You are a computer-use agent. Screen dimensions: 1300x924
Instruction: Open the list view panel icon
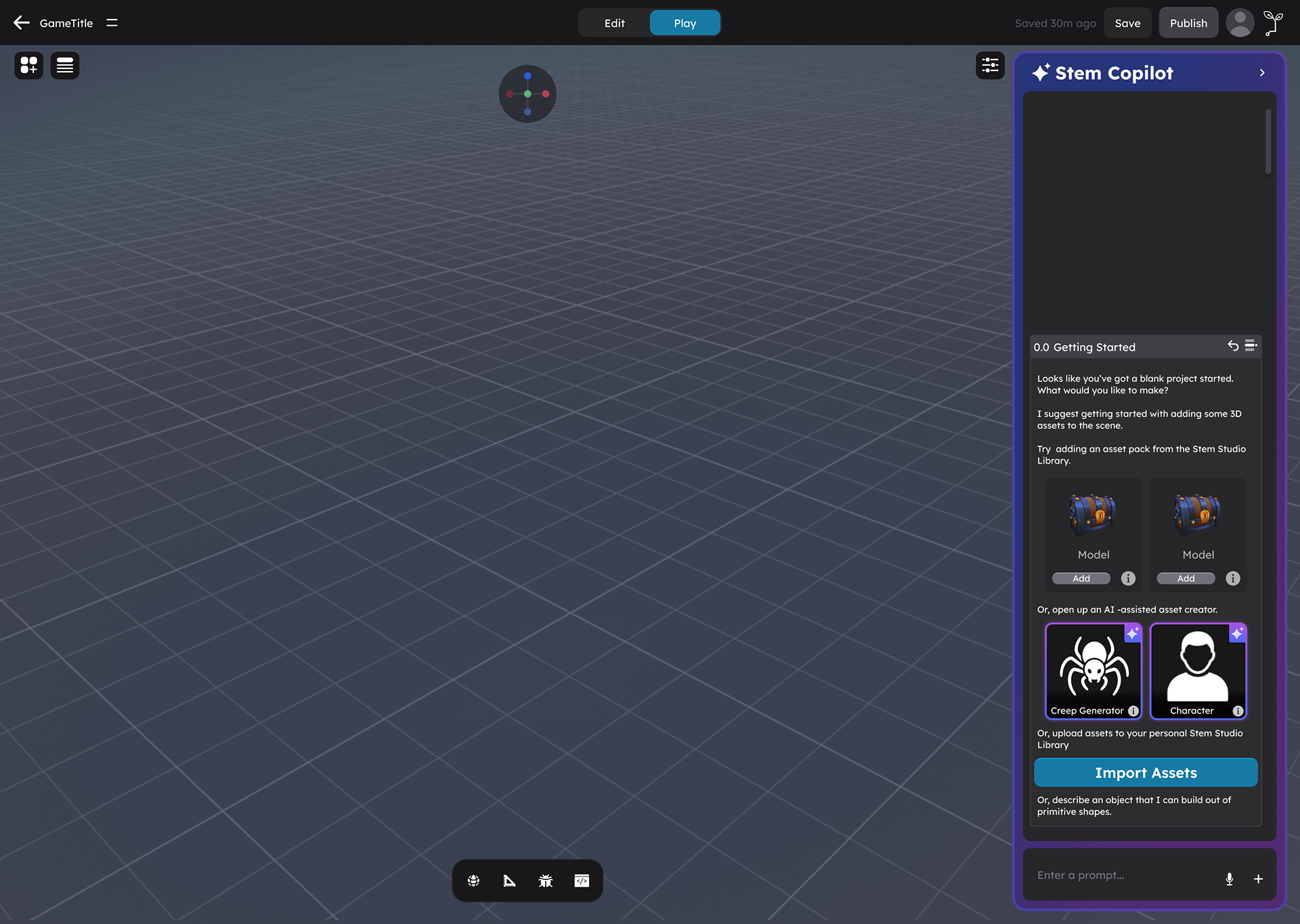pos(65,65)
